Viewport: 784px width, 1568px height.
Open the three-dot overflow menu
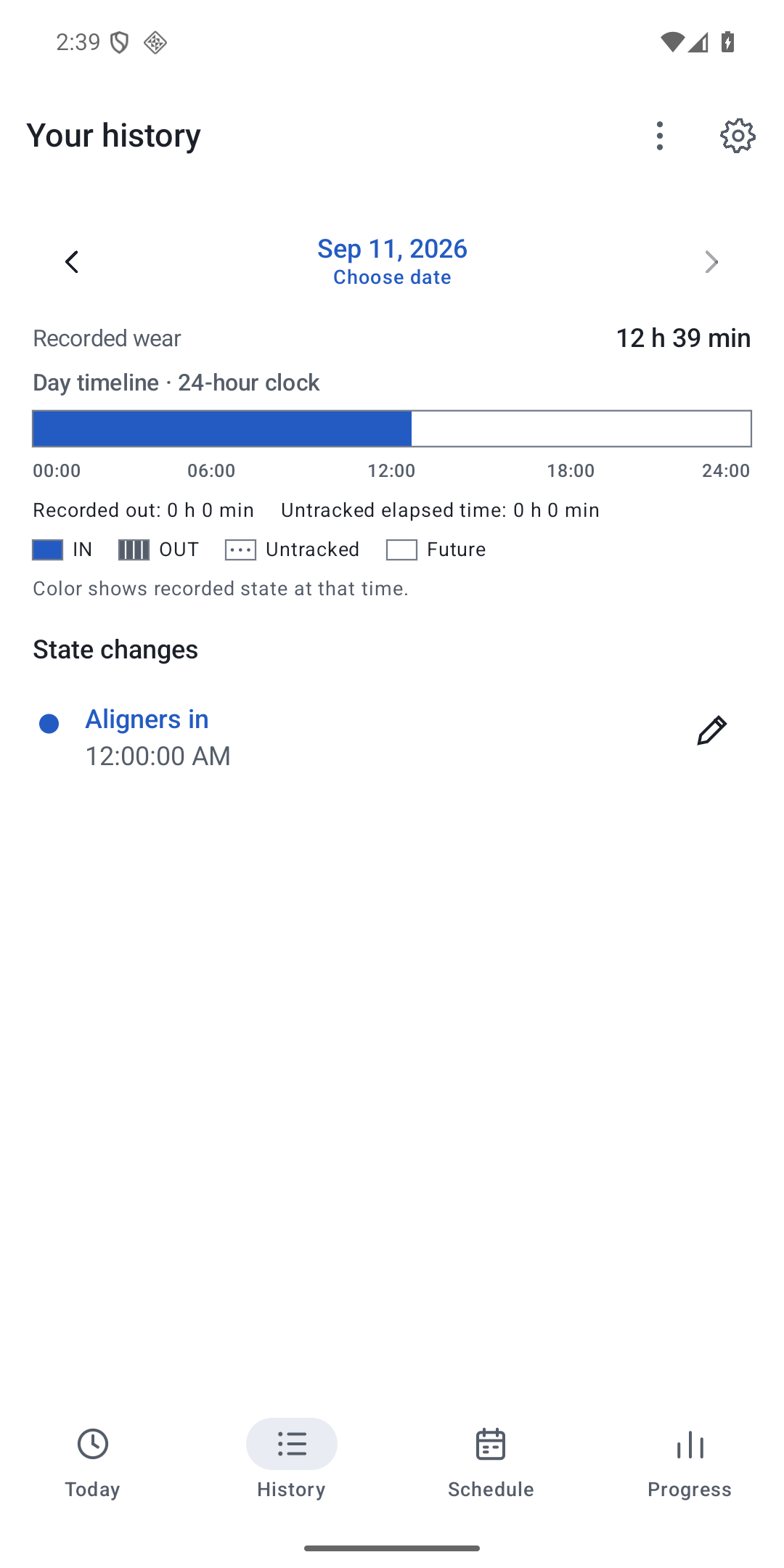pyautogui.click(x=659, y=136)
